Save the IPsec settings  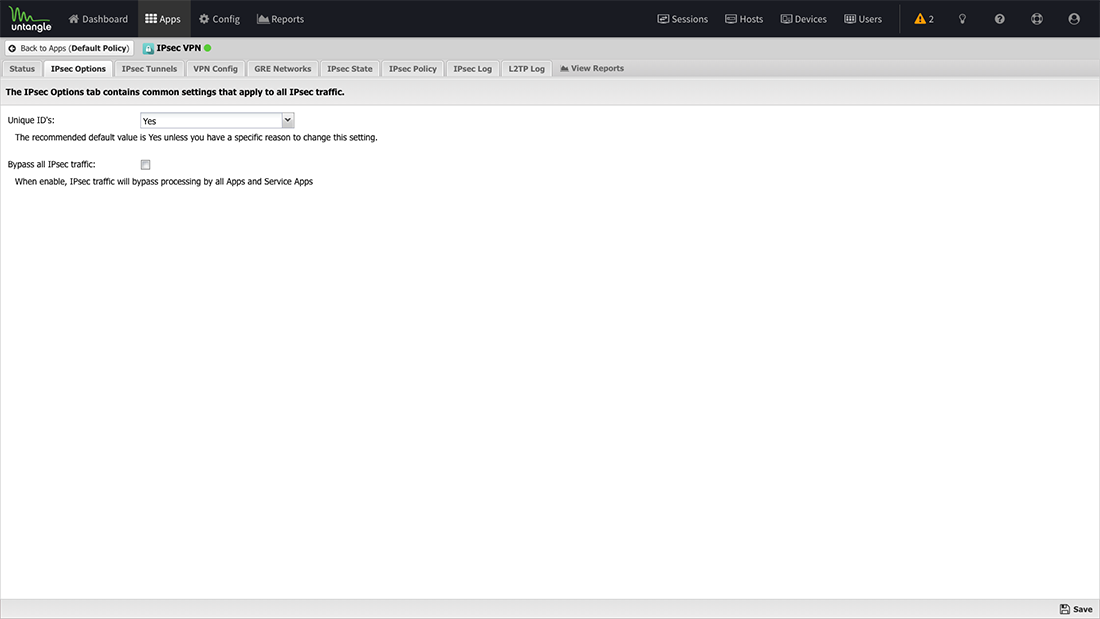1075,609
